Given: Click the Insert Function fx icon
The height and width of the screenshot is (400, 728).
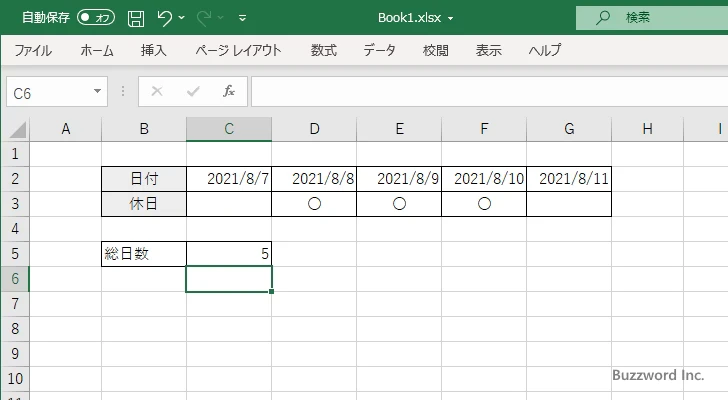Looking at the screenshot, I should 229,91.
